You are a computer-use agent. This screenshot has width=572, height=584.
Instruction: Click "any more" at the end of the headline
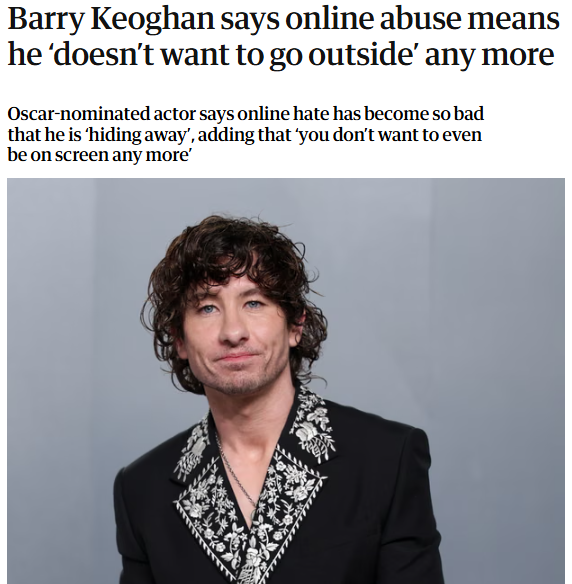coord(489,56)
